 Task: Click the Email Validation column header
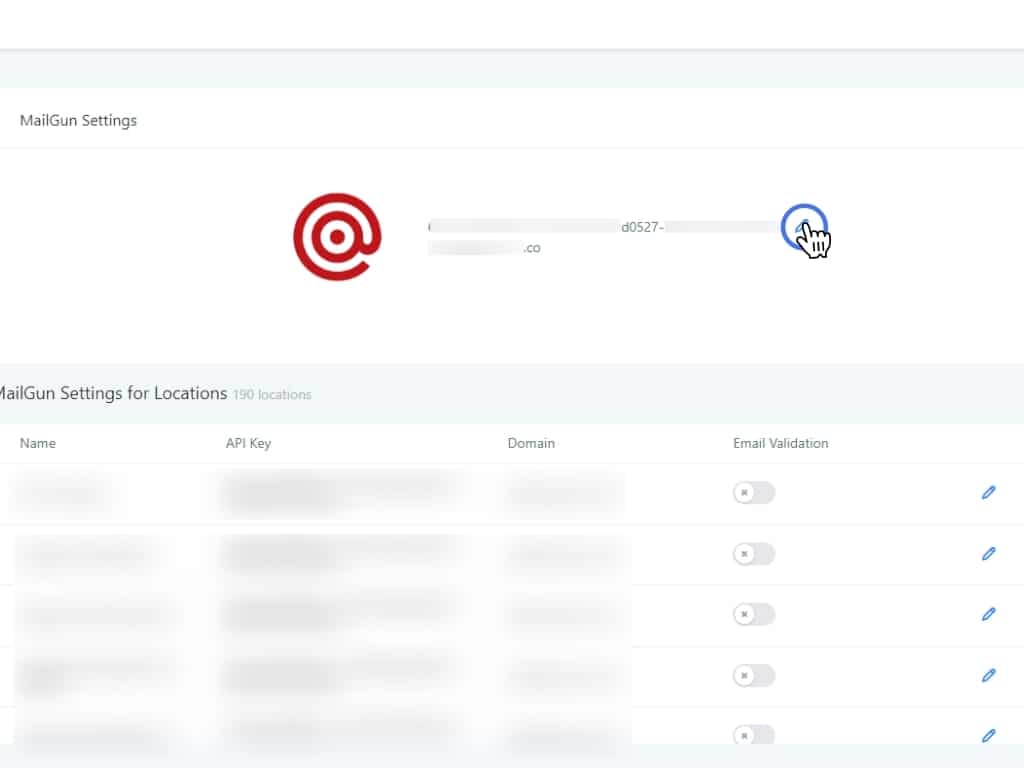[780, 443]
